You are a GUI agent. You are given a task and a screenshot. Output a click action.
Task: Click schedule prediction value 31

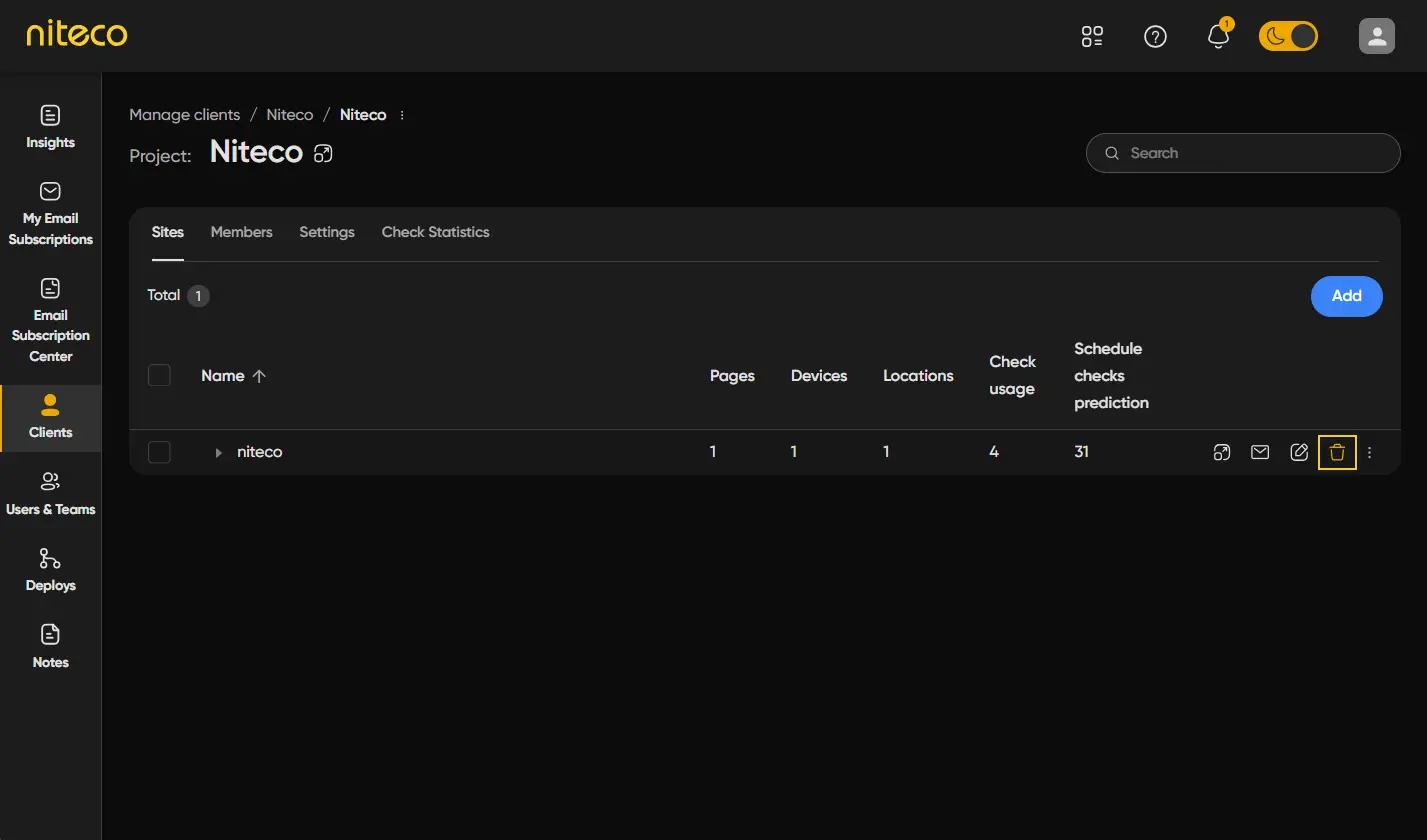click(1081, 452)
